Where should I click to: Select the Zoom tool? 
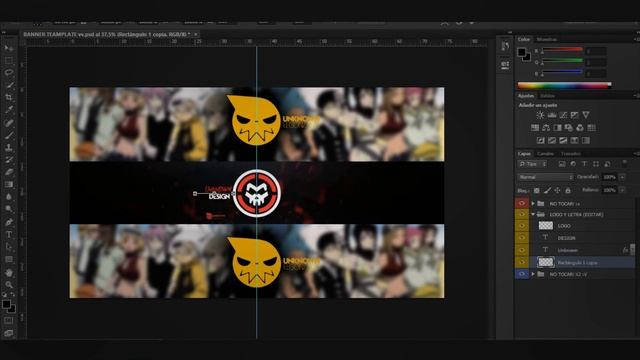[9, 285]
